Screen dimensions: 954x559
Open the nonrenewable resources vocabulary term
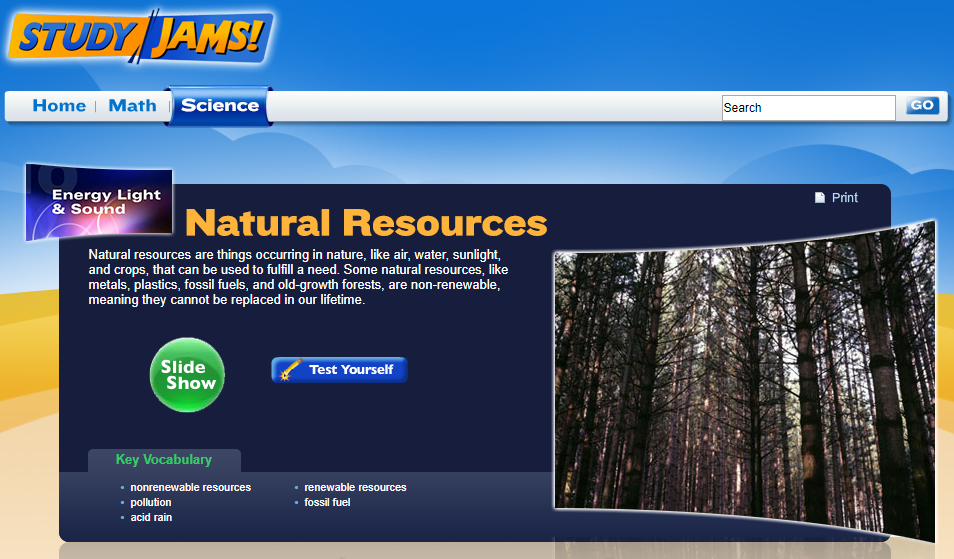(x=190, y=487)
